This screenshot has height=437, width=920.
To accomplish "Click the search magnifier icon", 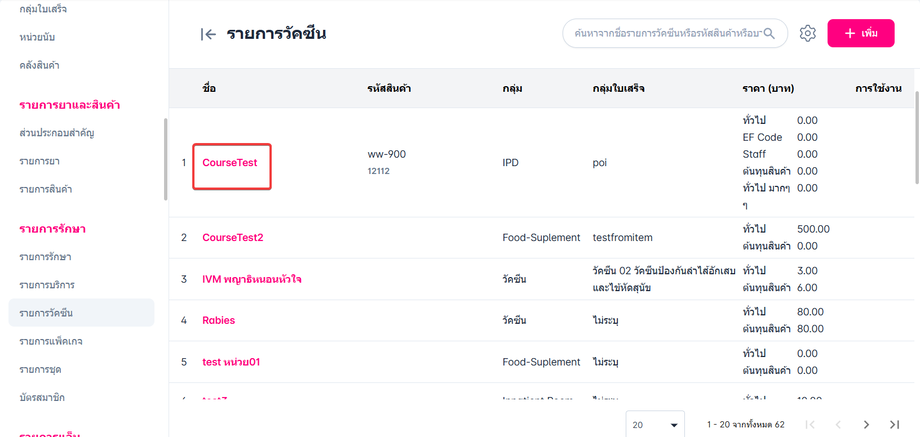I will (x=771, y=34).
